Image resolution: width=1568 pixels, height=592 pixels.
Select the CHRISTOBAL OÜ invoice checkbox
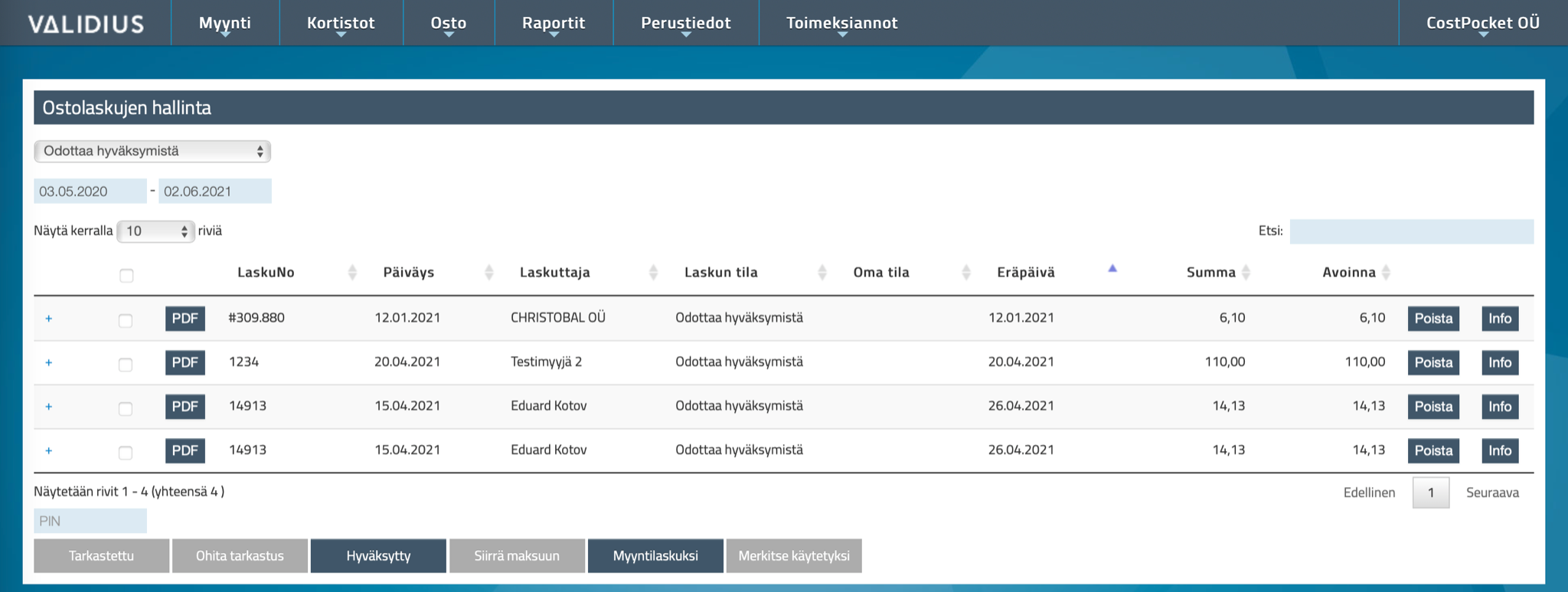[x=126, y=320]
